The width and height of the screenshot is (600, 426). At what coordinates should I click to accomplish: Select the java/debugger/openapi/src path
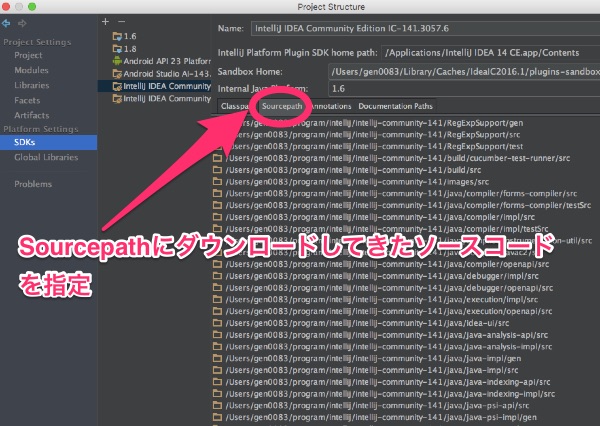coord(389,287)
